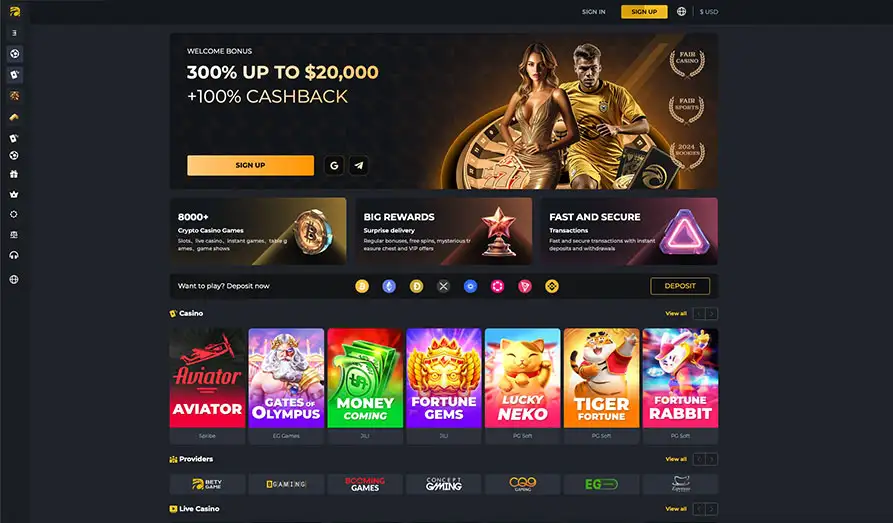Open the globe language icon in header

[x=681, y=11]
